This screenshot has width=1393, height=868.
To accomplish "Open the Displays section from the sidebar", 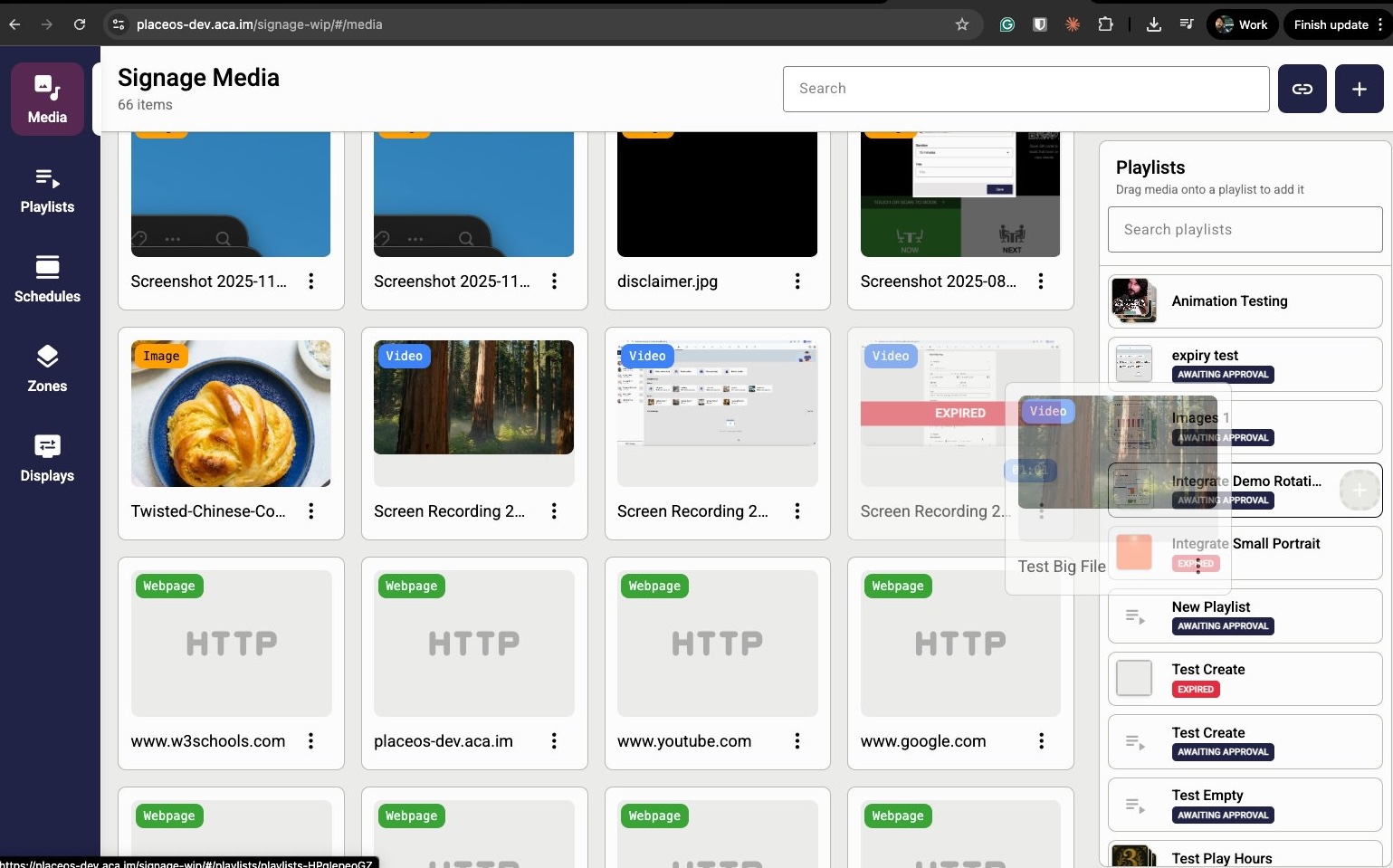I will pos(46,457).
